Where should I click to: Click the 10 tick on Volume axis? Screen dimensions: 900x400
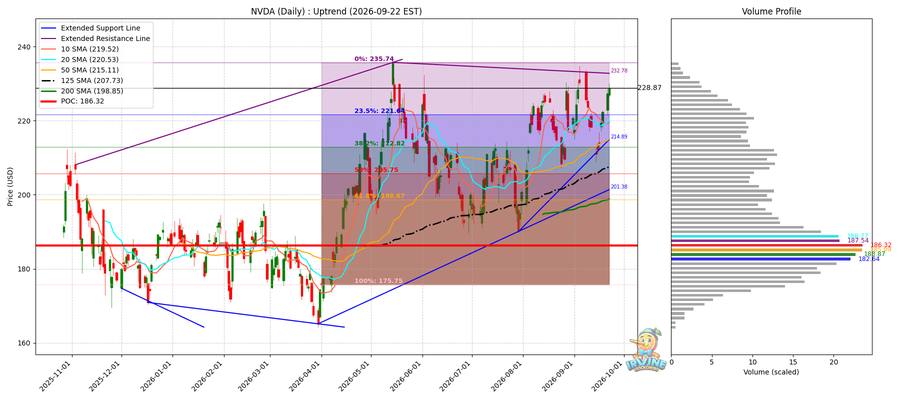(x=753, y=363)
